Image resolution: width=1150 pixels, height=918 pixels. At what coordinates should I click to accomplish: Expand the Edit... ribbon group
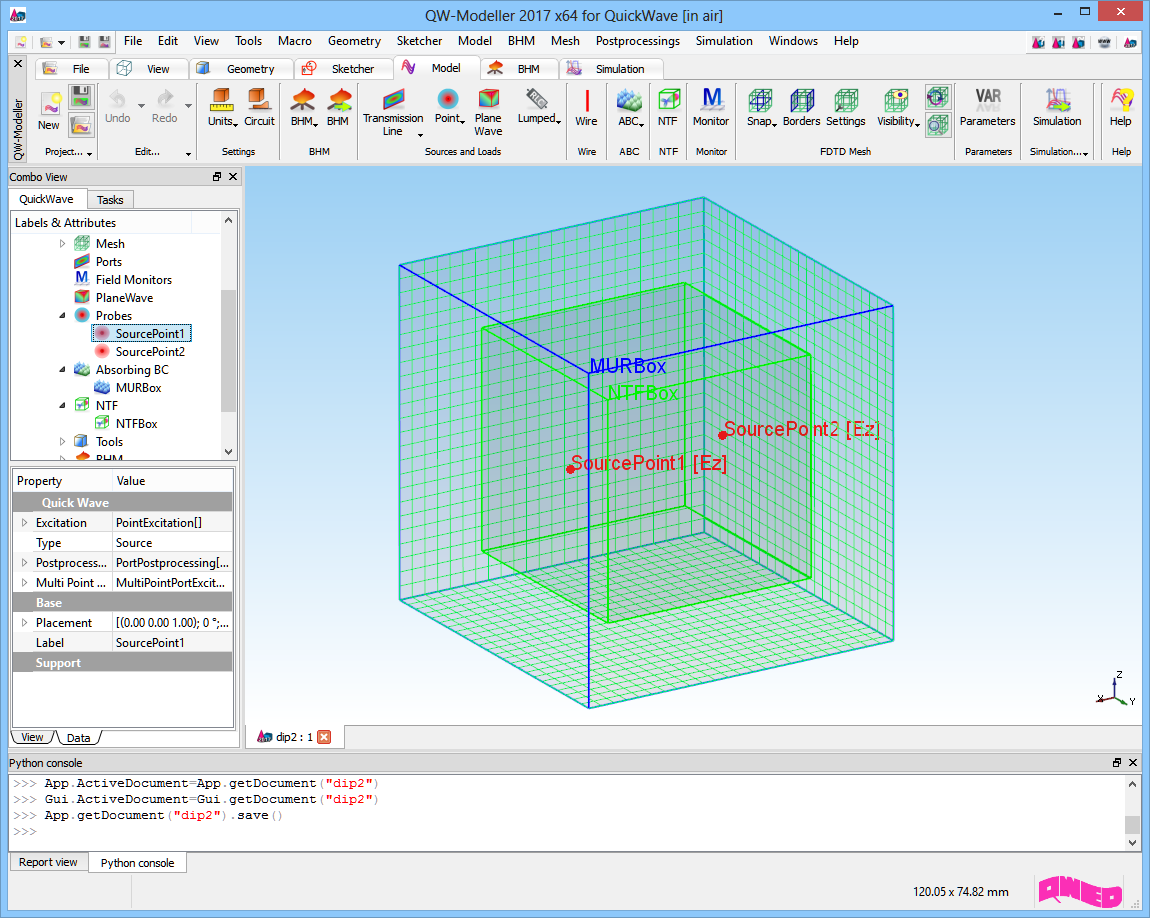point(188,153)
